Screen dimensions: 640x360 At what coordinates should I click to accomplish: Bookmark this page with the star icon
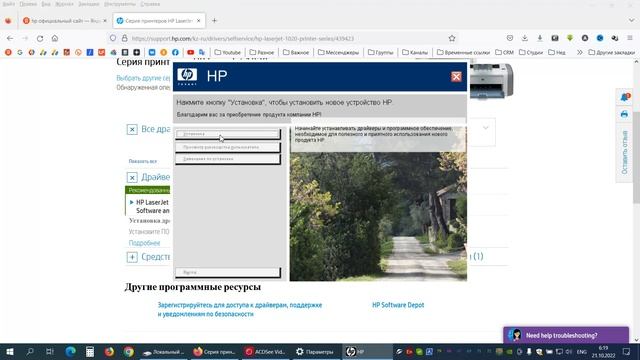(x=452, y=38)
